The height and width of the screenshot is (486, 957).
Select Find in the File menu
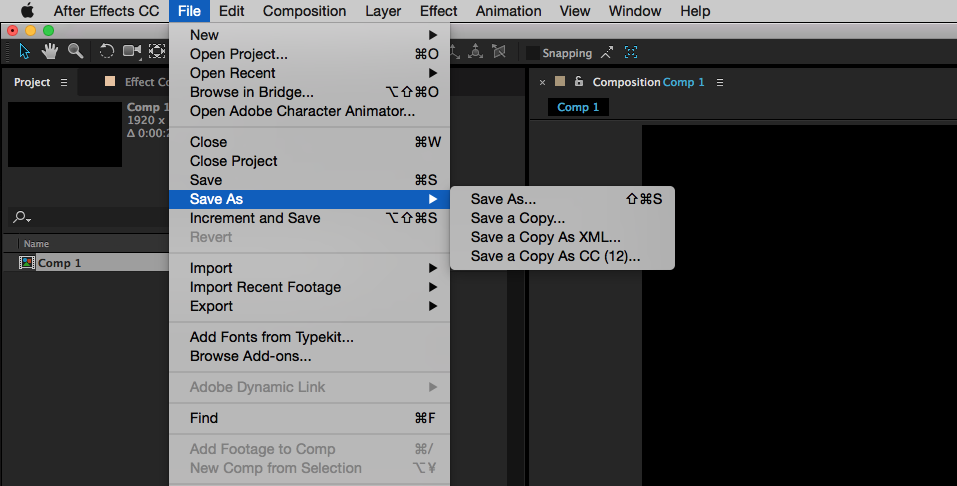click(x=309, y=418)
